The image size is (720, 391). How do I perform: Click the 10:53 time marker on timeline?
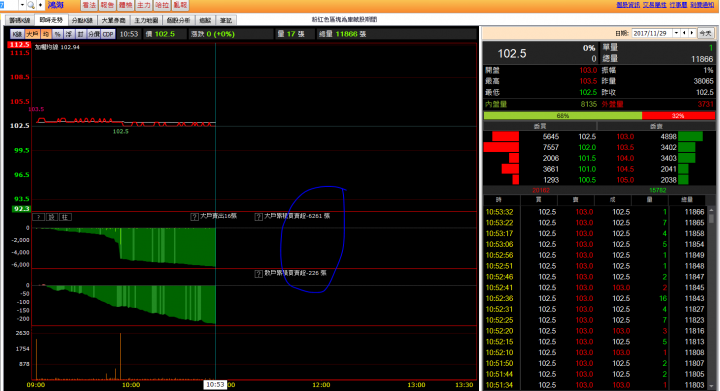click(215, 385)
